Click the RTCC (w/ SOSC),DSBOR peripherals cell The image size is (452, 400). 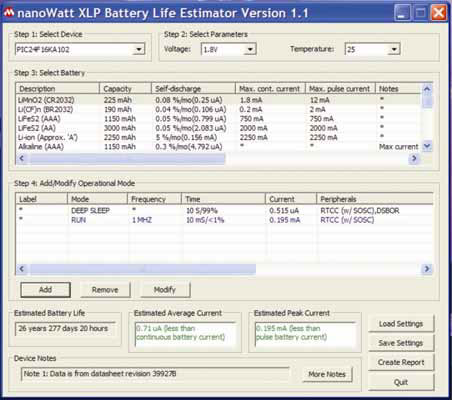point(360,211)
